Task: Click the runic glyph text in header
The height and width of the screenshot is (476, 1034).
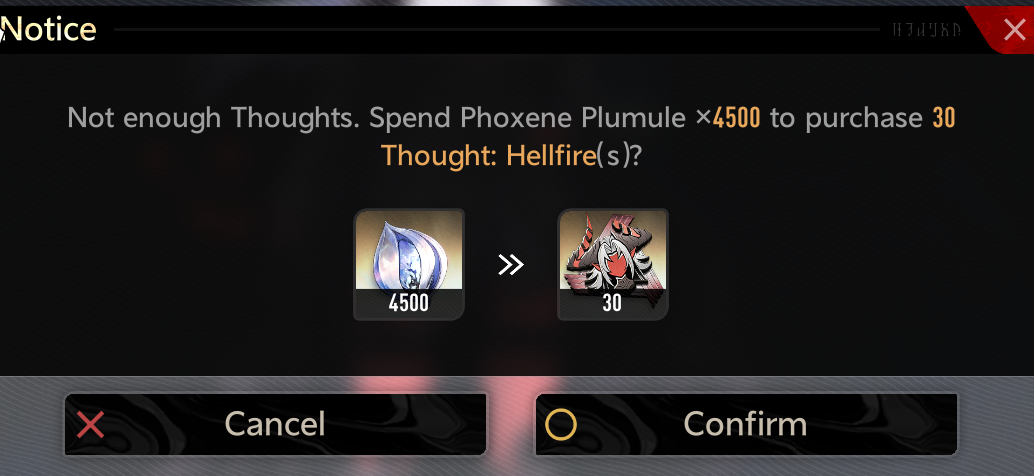Action: [x=927, y=30]
